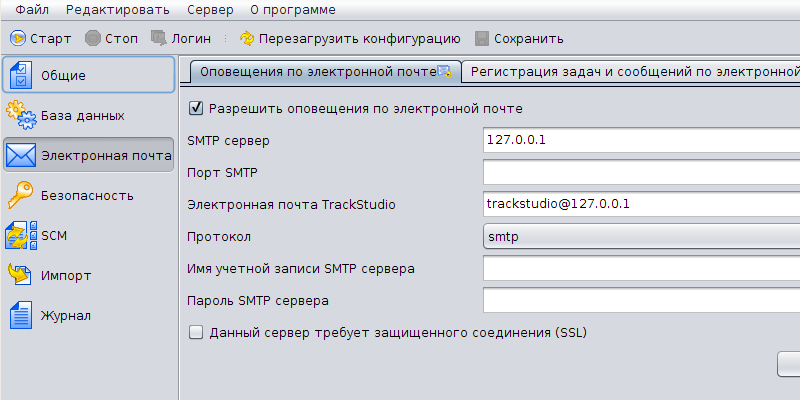
Task: Click the Логин toolbar icon
Action: pyautogui.click(x=159, y=38)
